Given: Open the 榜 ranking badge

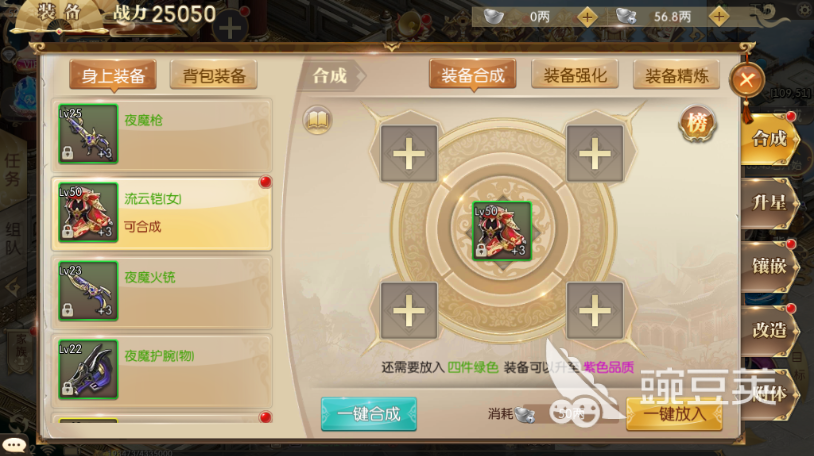Looking at the screenshot, I should tap(697, 124).
